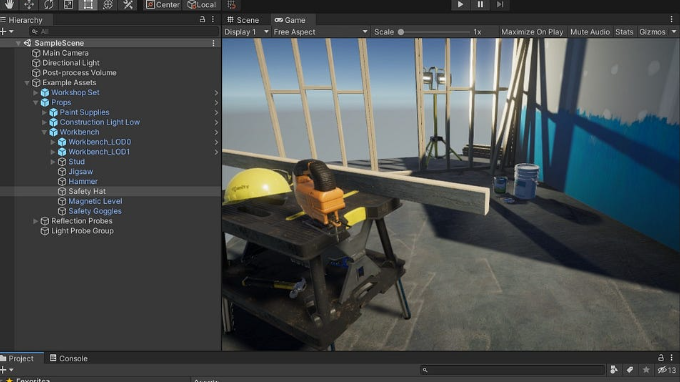
Task: Step forward one frame
Action: tap(500, 5)
